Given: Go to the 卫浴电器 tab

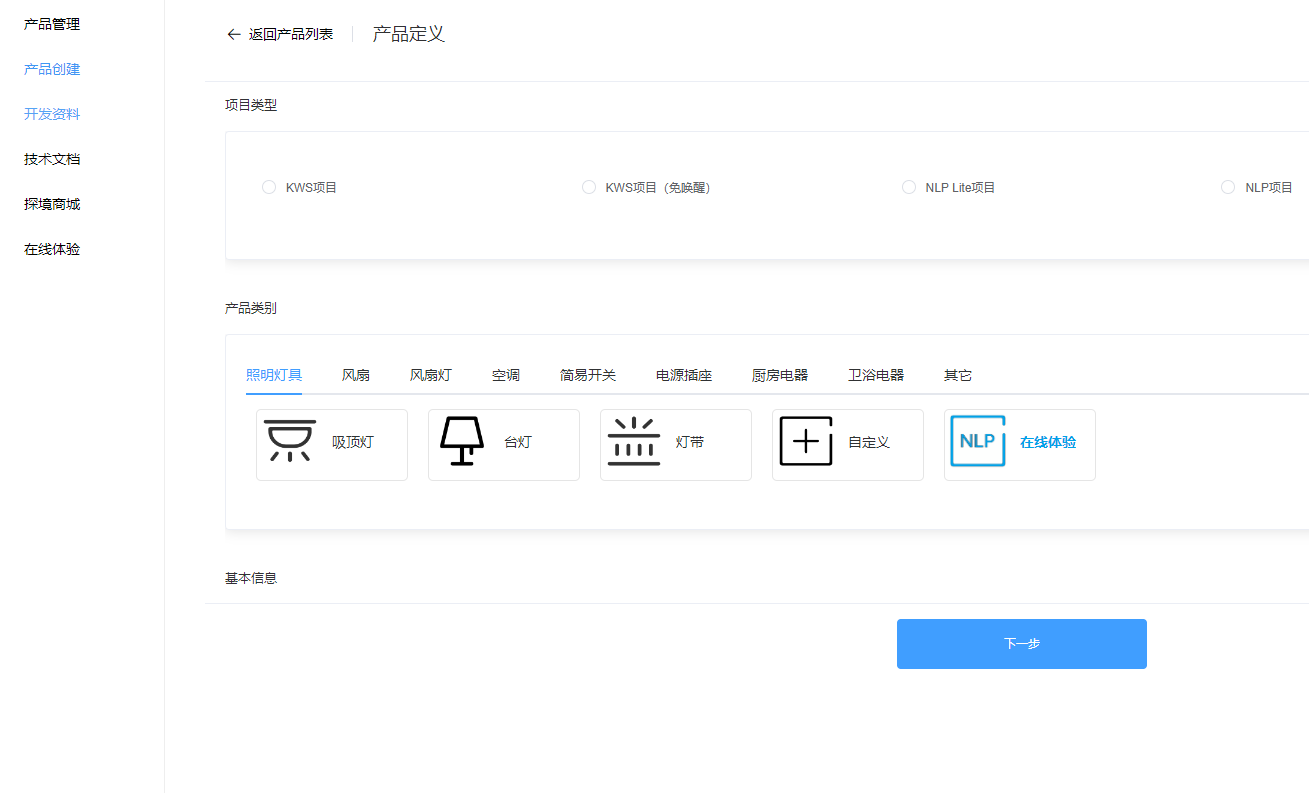Looking at the screenshot, I should click(876, 375).
